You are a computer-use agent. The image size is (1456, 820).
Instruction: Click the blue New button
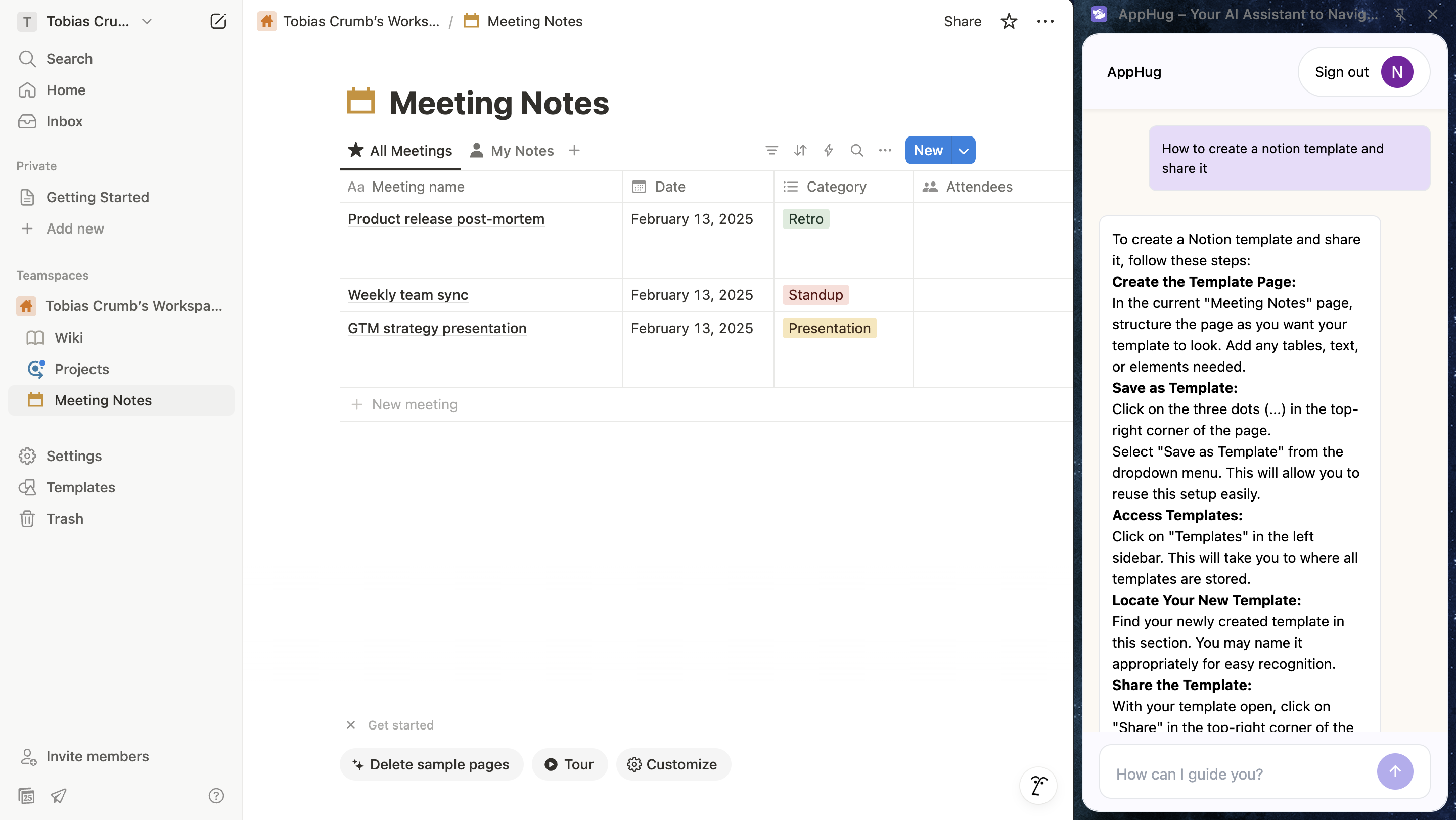click(928, 150)
